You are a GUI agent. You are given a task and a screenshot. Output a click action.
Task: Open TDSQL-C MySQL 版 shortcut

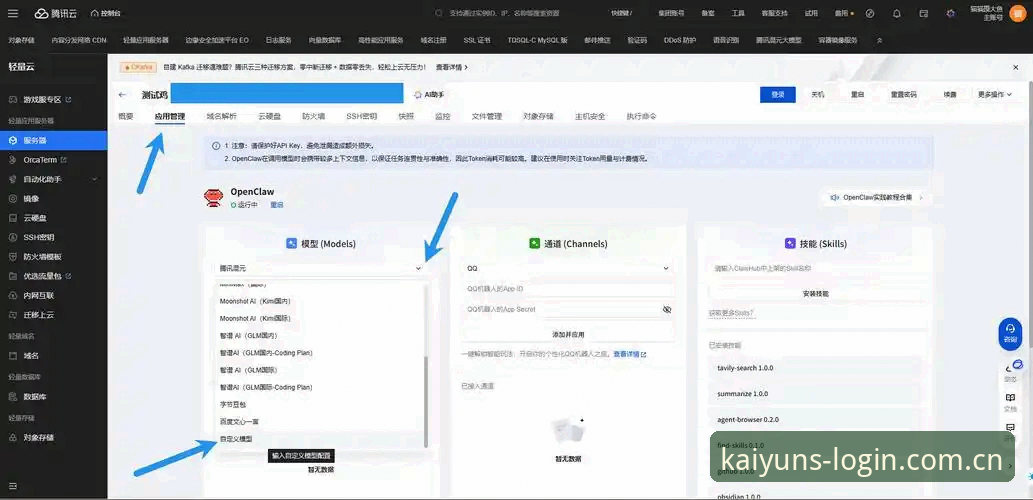[538, 40]
